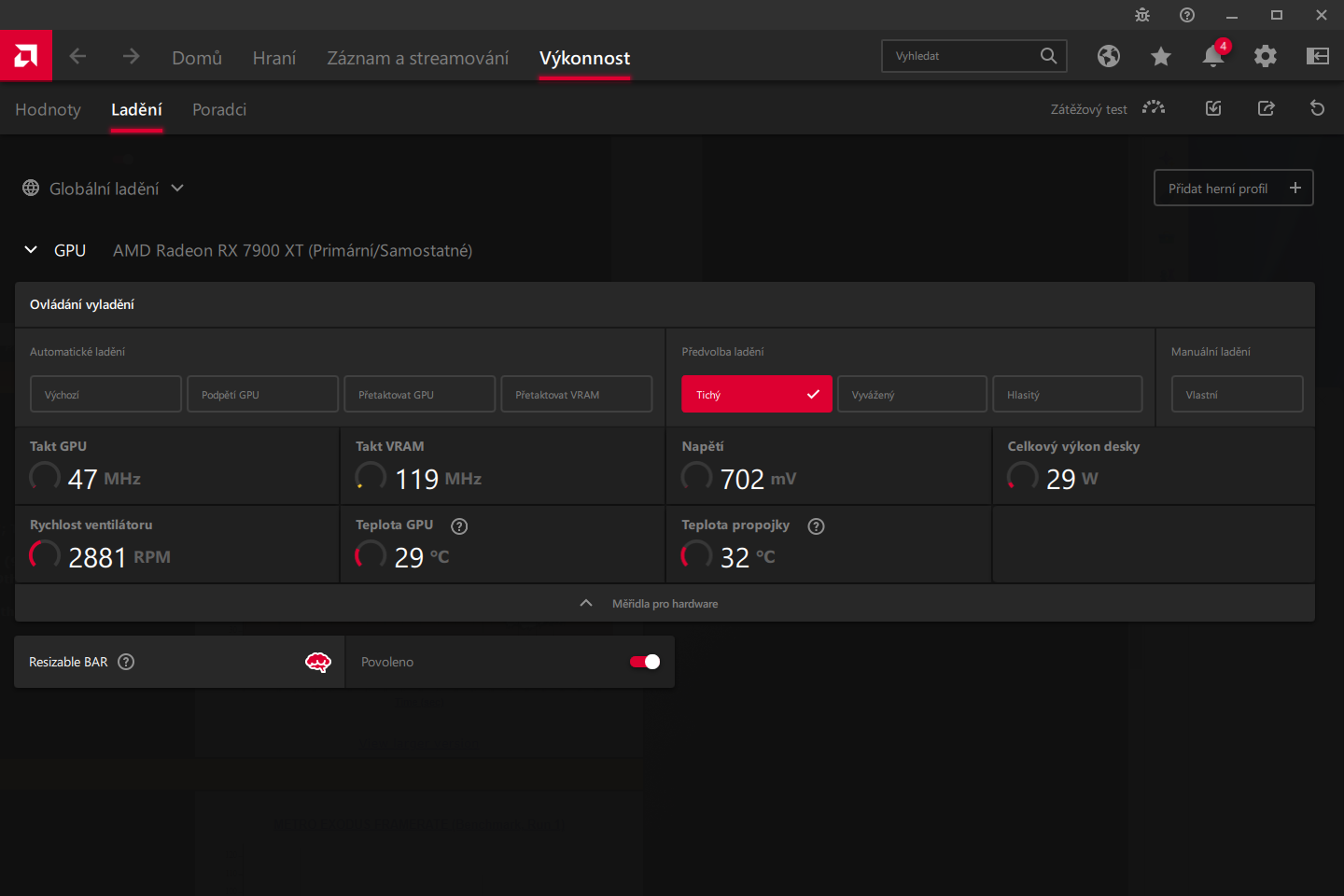Click the help icon next to Teplota GPU
The width and height of the screenshot is (1344, 896).
point(459,526)
